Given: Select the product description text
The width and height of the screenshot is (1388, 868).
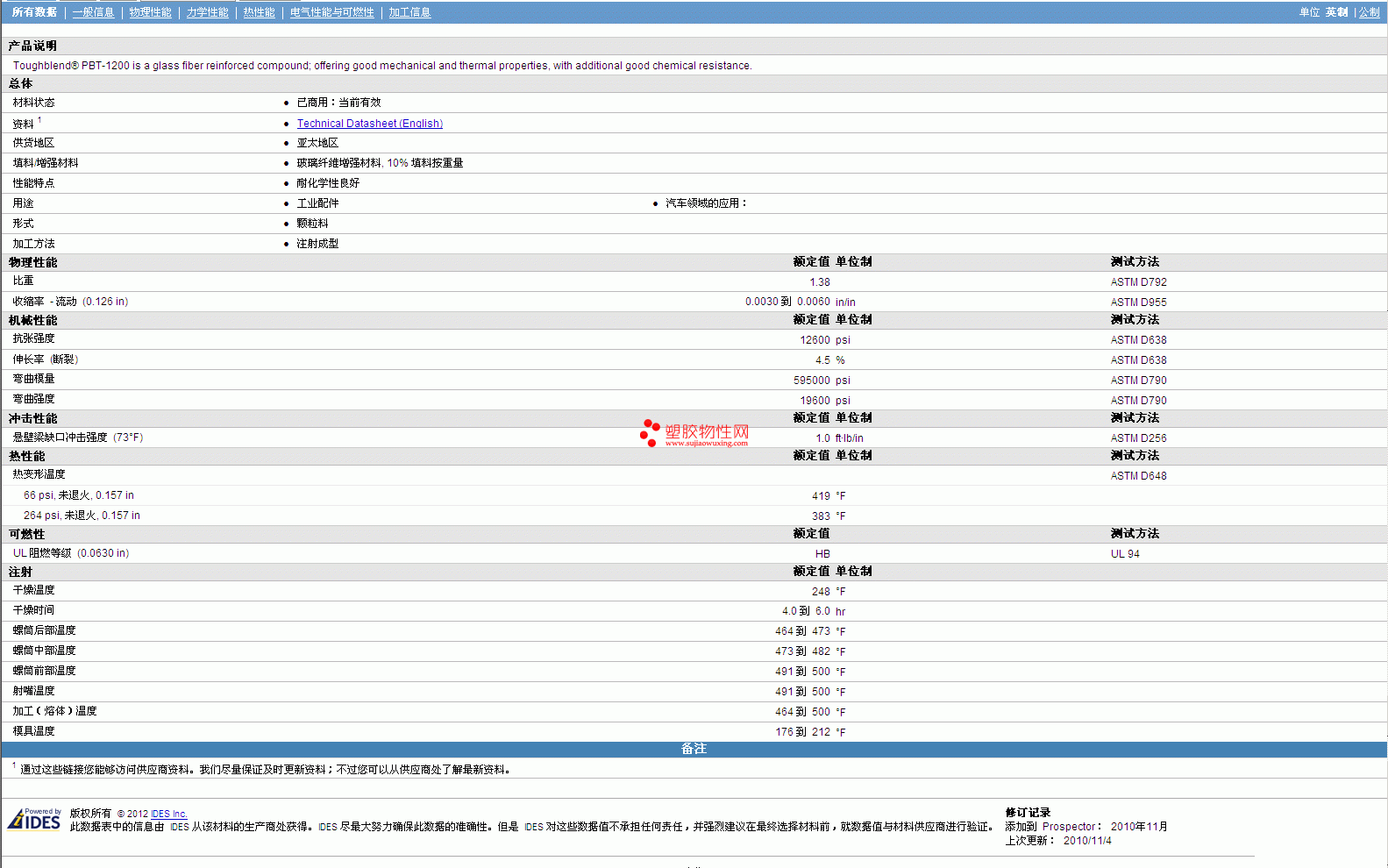Looking at the screenshot, I should 382,66.
